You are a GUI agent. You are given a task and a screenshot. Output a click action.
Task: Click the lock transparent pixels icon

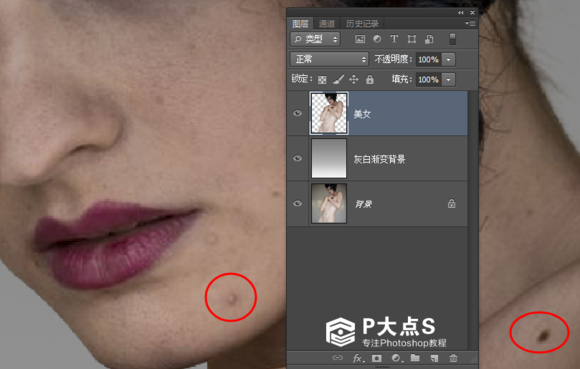click(322, 79)
